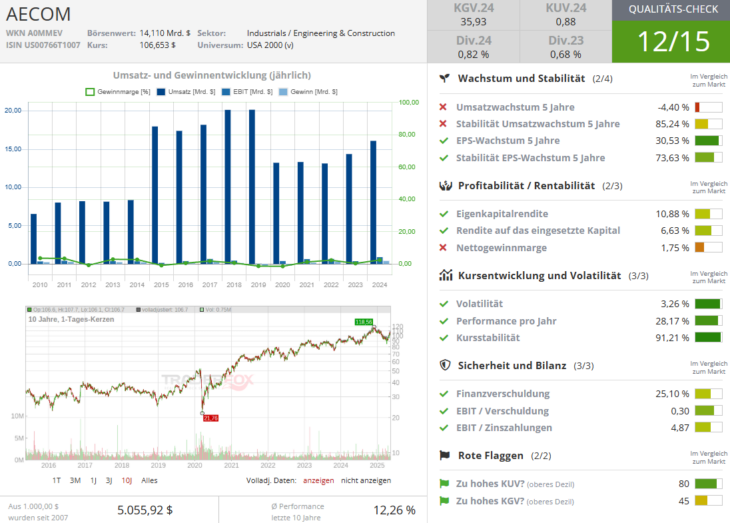Click the green check next to Stabilität EPS-Wachstum 5 Jahre
The height and width of the screenshot is (523, 730).
[x=444, y=158]
